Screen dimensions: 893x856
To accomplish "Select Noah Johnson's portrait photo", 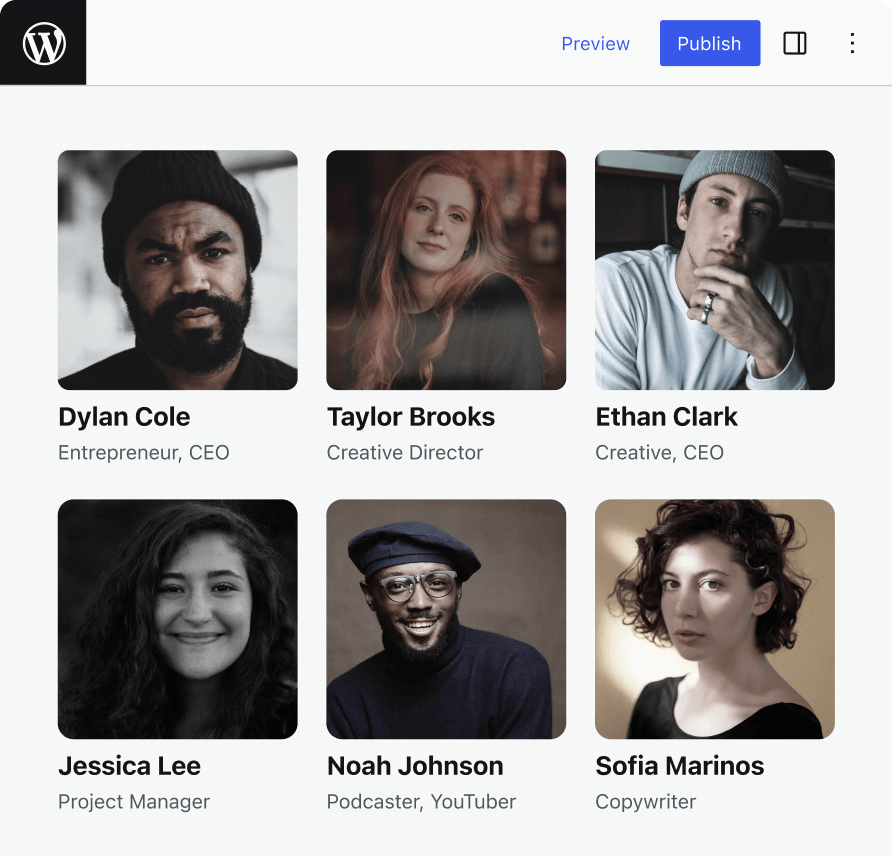I will coord(446,619).
